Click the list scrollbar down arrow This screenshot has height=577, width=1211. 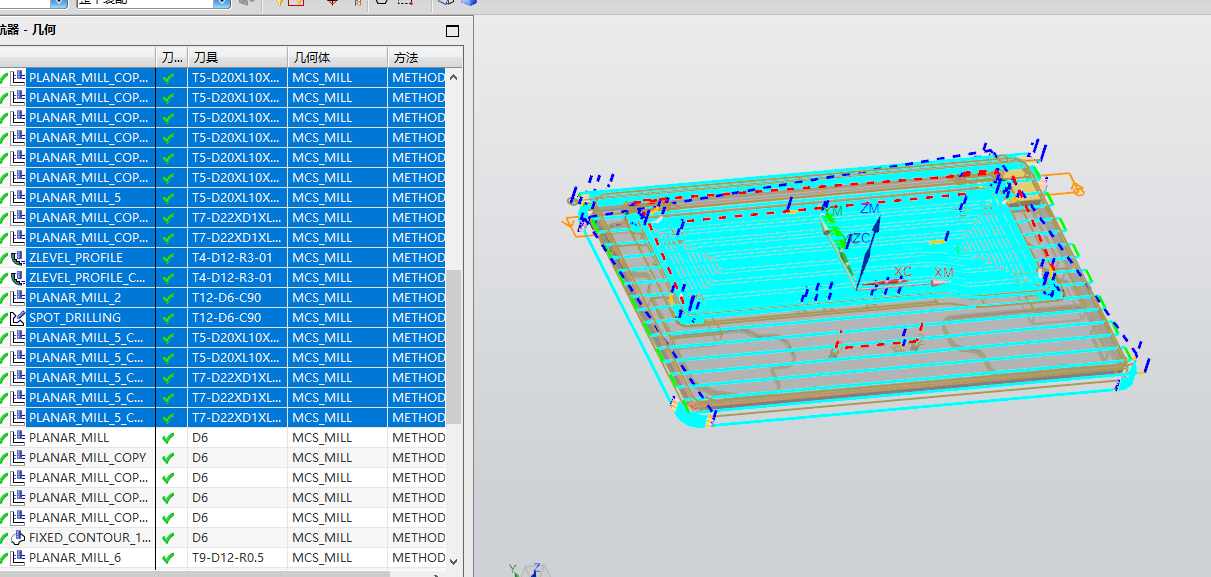[x=453, y=561]
